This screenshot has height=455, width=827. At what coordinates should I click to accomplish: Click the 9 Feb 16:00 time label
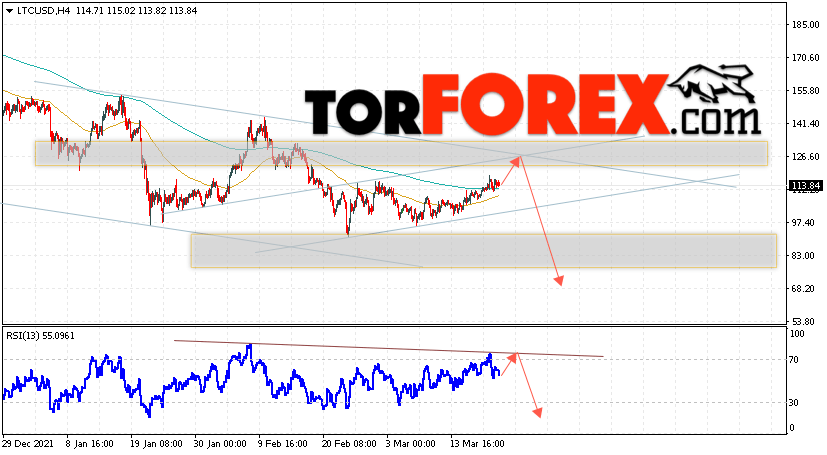[283, 444]
